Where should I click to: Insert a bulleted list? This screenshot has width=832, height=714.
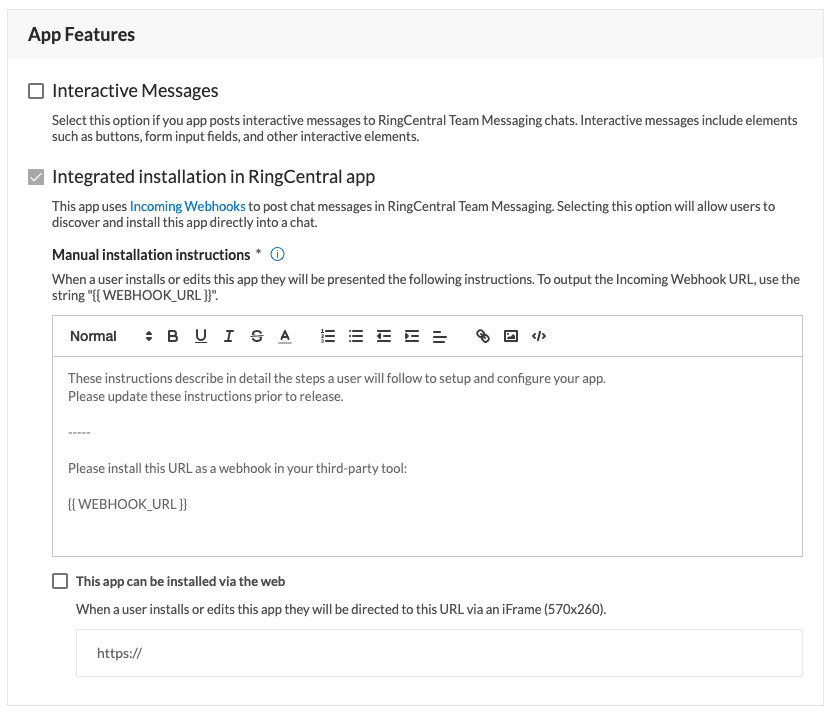coord(355,336)
